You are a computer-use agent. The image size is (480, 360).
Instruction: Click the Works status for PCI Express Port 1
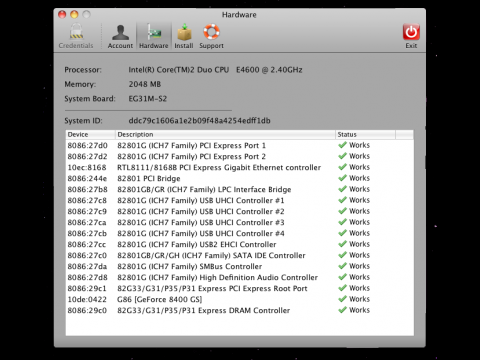359,145
